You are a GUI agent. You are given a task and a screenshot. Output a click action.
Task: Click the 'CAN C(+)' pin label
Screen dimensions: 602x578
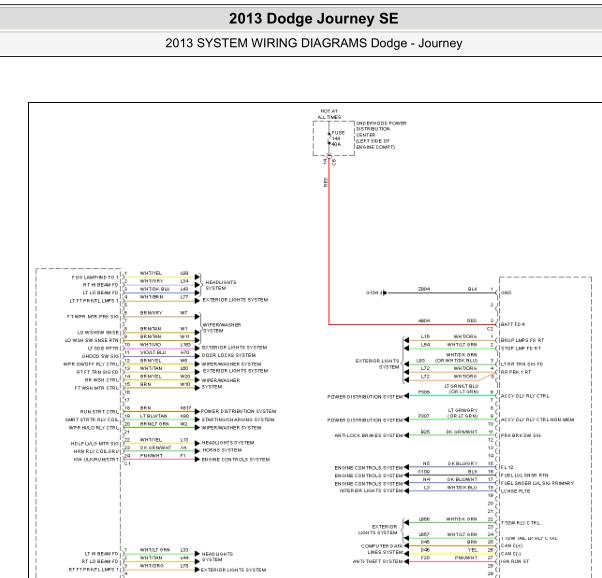pyautogui.click(x=511, y=545)
